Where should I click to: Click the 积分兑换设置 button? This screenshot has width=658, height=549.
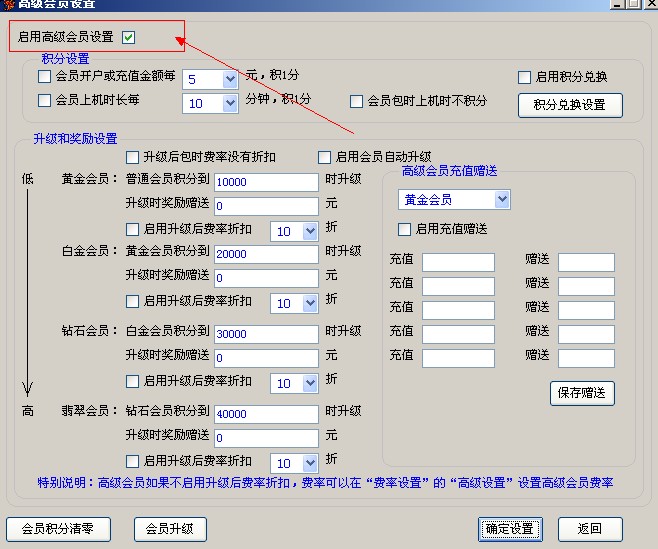coord(569,105)
